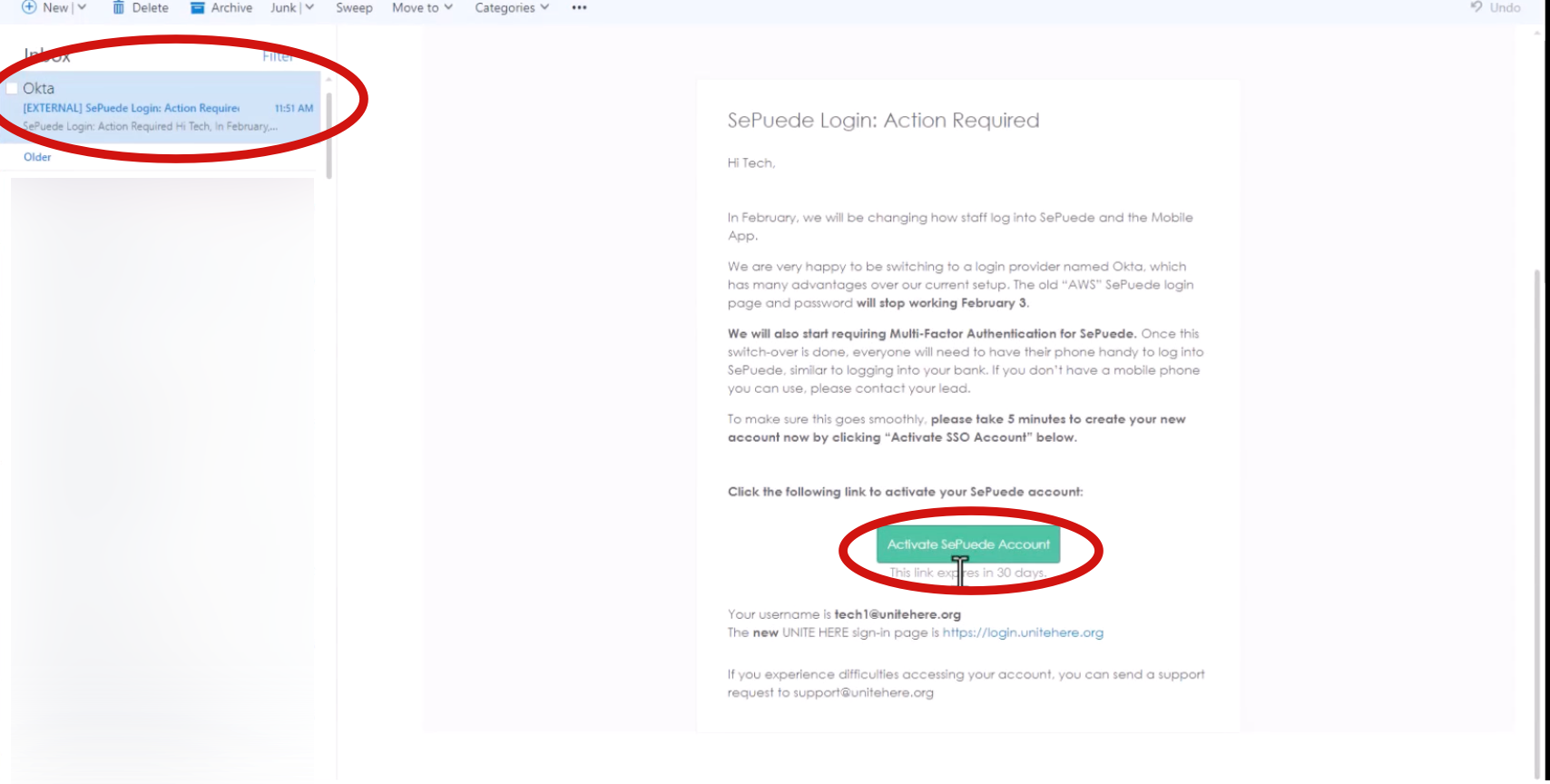This screenshot has width=1550, height=784.
Task: Open the Move to dropdown
Action: (422, 7)
